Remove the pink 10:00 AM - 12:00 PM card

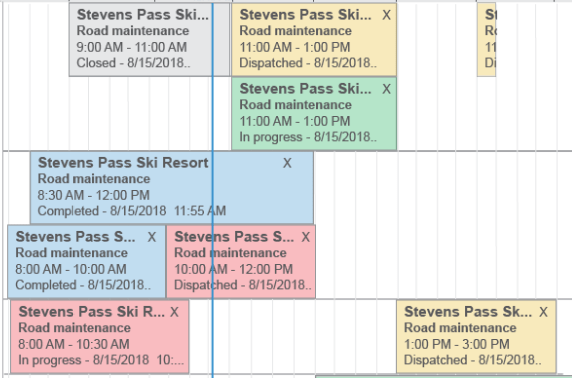306,237
